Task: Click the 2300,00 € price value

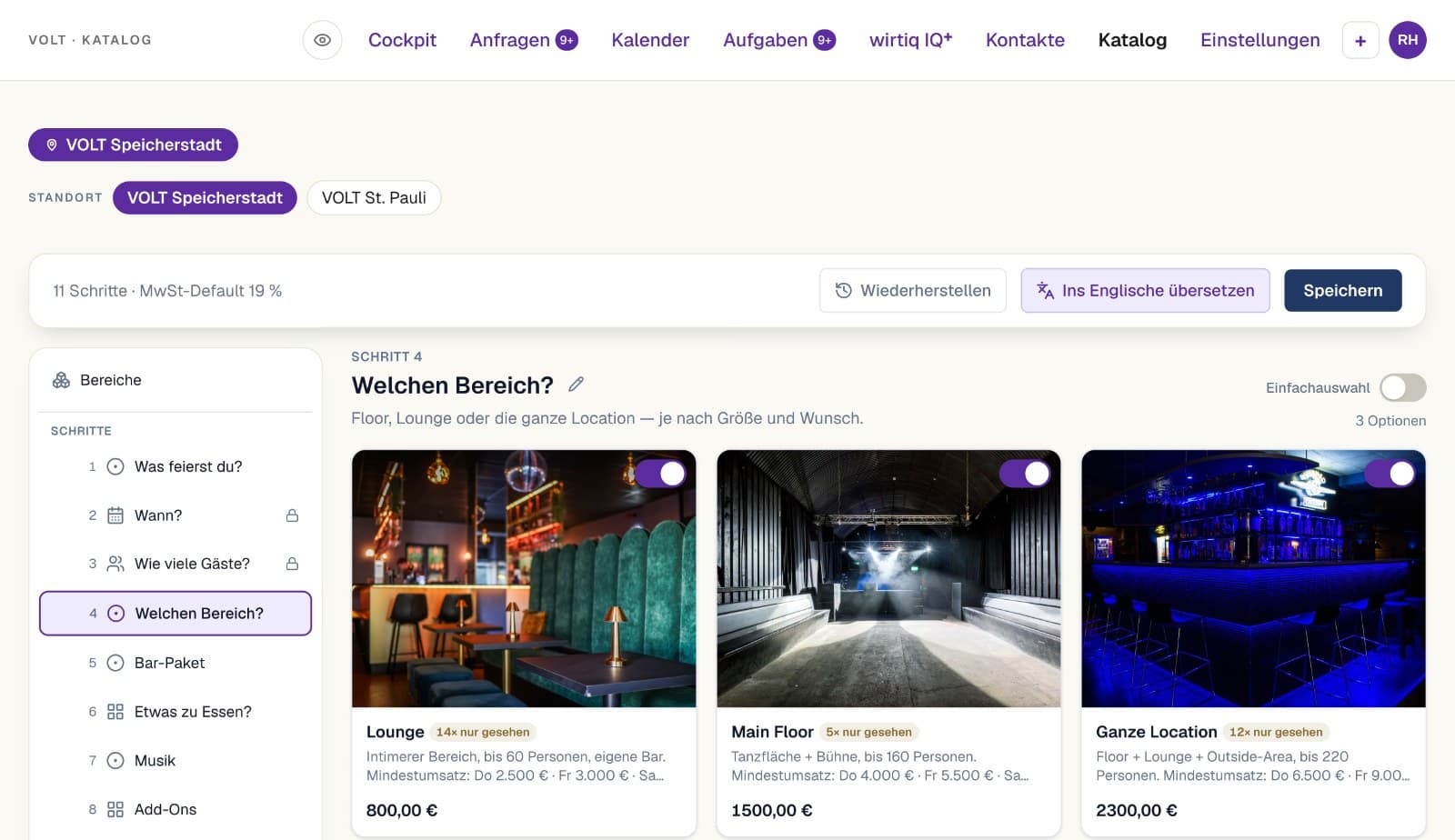Action: pyautogui.click(x=1137, y=810)
